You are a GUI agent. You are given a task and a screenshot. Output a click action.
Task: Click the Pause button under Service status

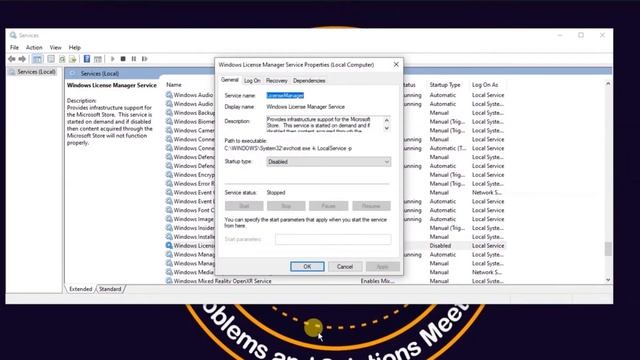[329, 206]
